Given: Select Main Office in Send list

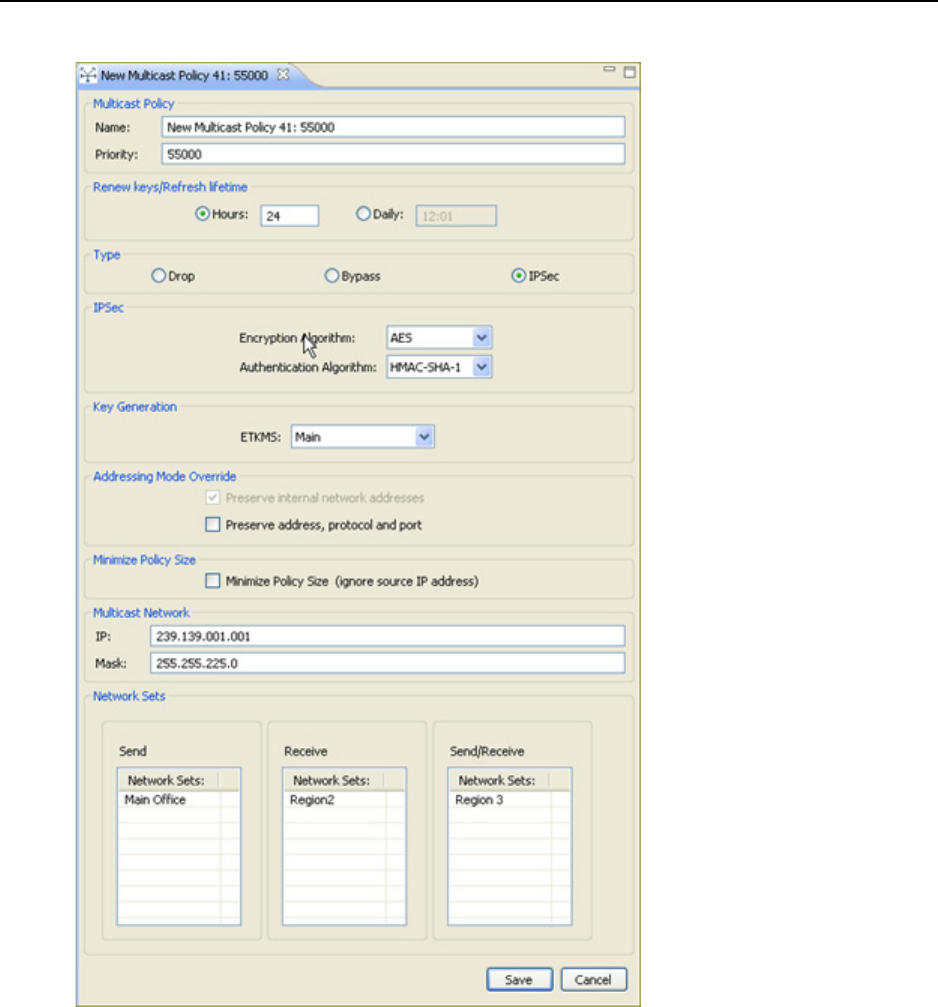Looking at the screenshot, I should pos(156,800).
